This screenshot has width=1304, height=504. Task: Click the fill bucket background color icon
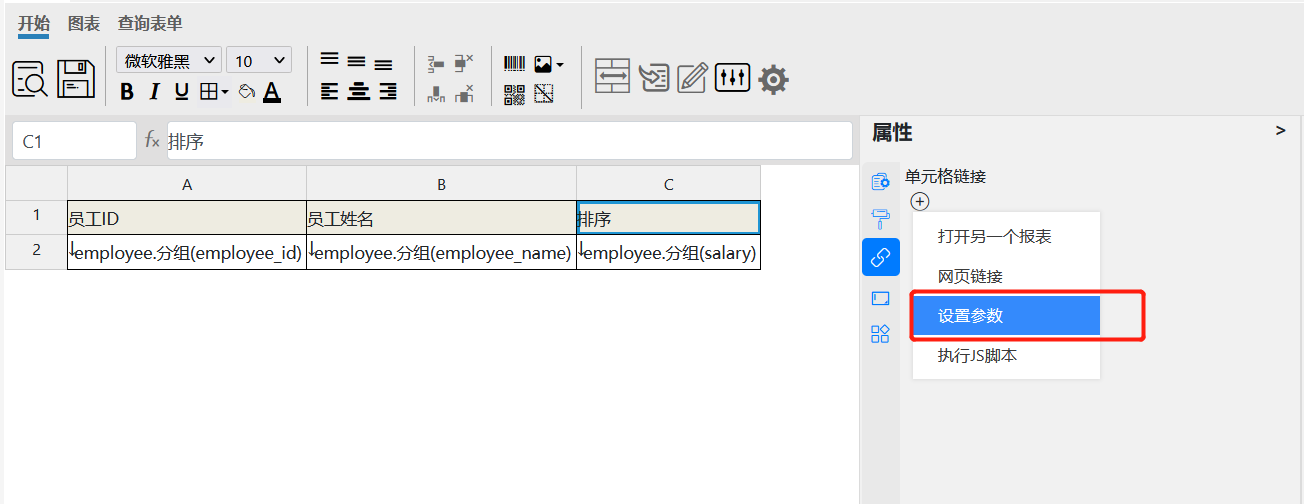[246, 92]
